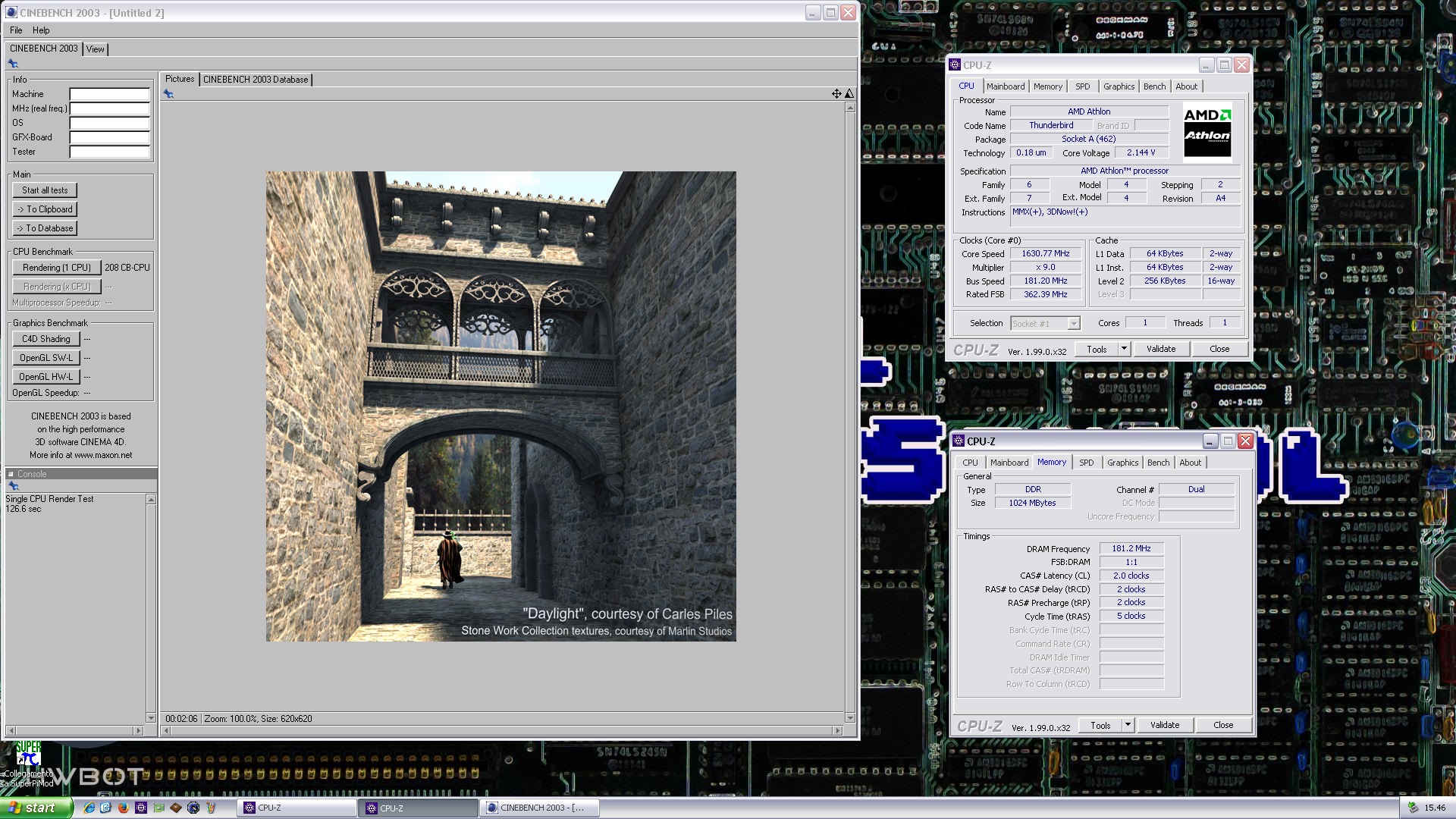Click Validate in lower CPU-Z window
Image resolution: width=1456 pixels, height=819 pixels.
1165,725
